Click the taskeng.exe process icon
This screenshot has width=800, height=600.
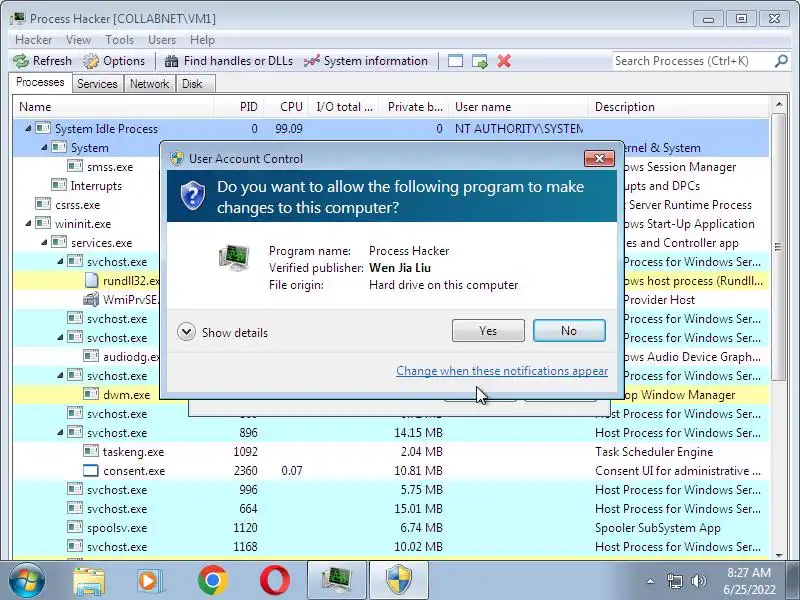pos(91,452)
